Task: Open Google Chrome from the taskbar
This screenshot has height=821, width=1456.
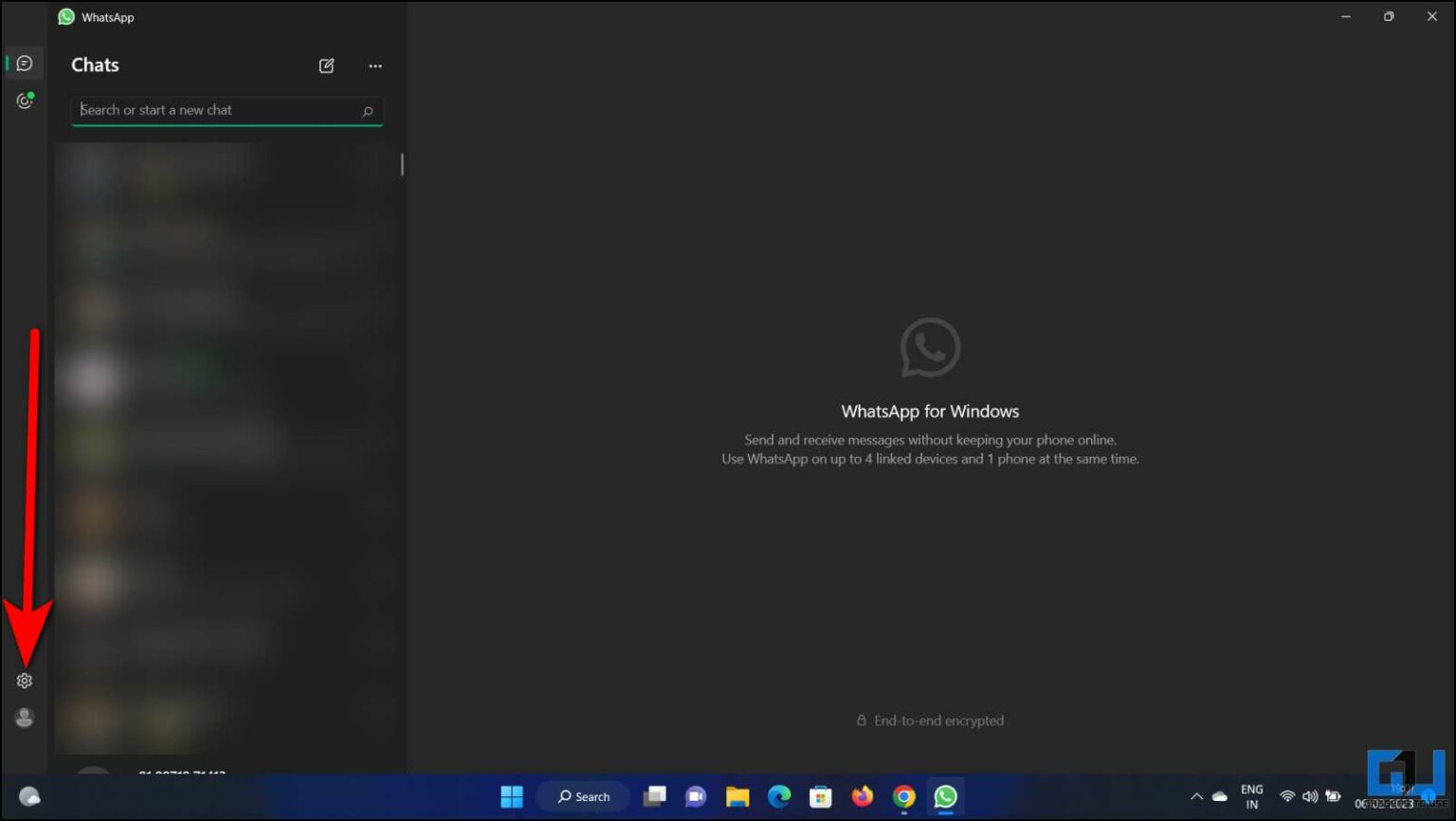Action: (903, 796)
